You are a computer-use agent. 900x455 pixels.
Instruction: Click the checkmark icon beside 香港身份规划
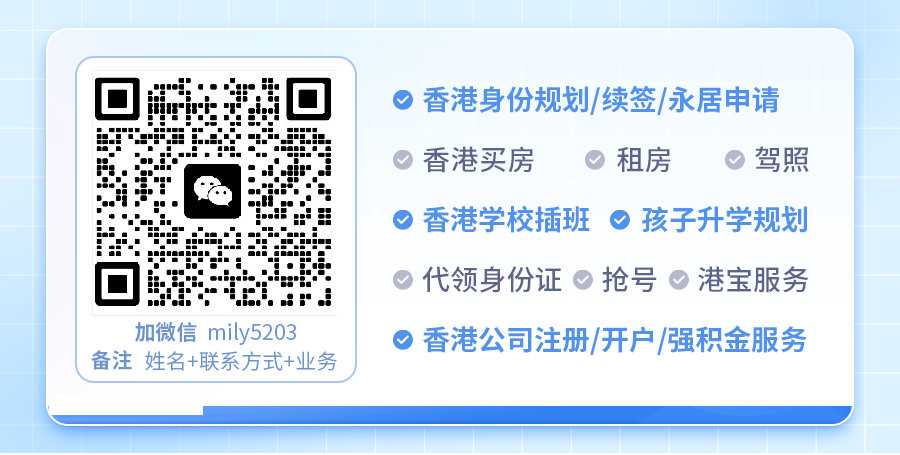(x=402, y=100)
